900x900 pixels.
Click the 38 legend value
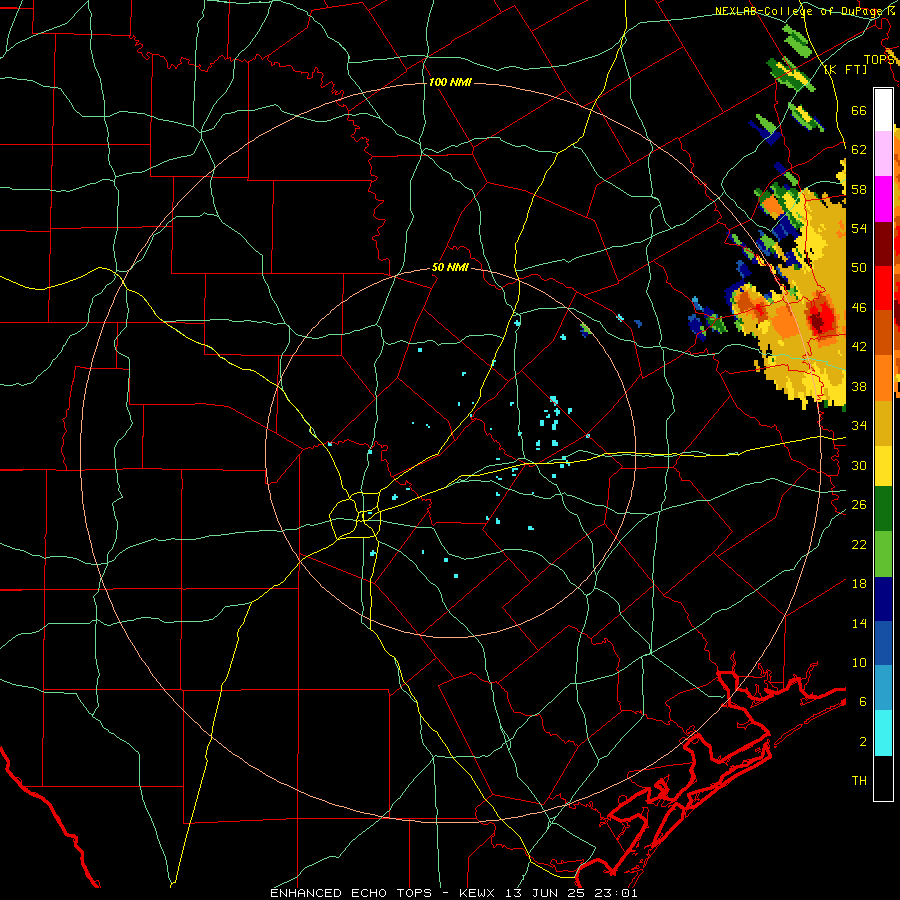tap(859, 386)
